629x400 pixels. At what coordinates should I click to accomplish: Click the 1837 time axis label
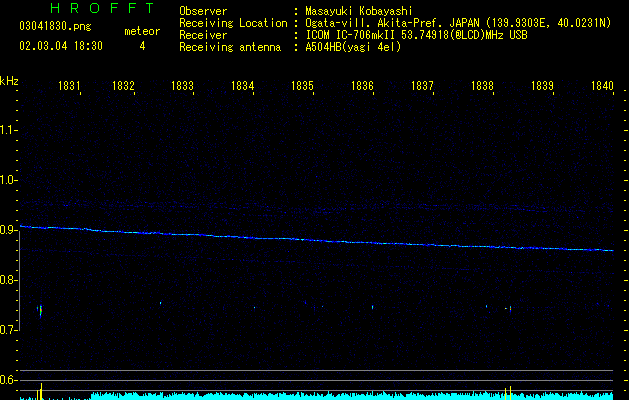click(422, 85)
